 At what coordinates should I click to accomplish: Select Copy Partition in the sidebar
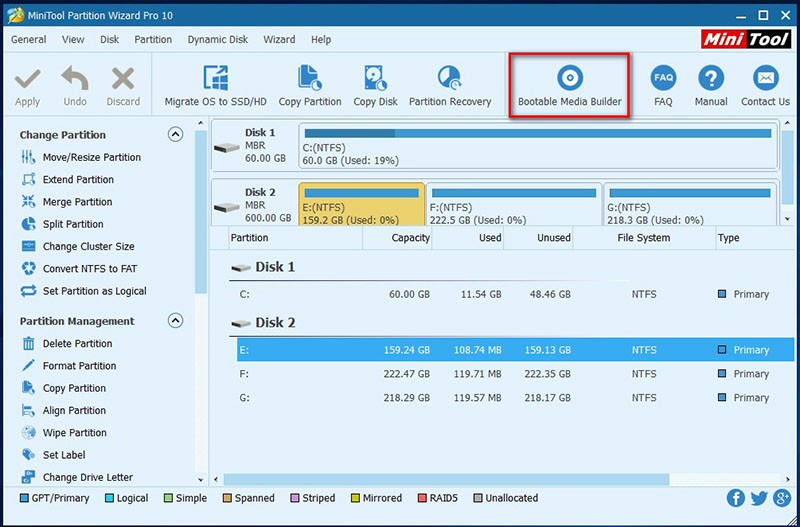click(64, 388)
